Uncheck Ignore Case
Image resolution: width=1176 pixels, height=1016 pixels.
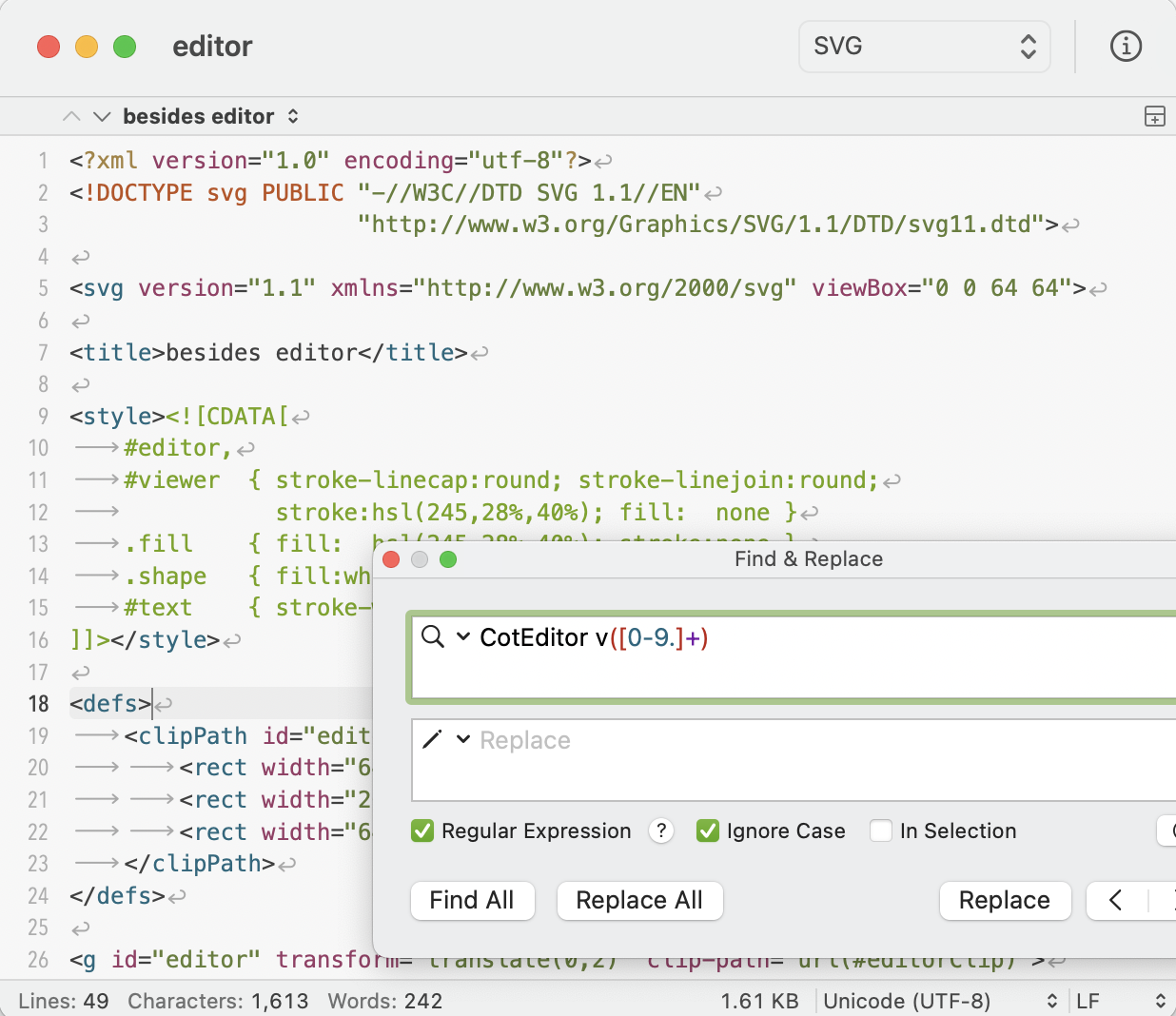[x=708, y=830]
